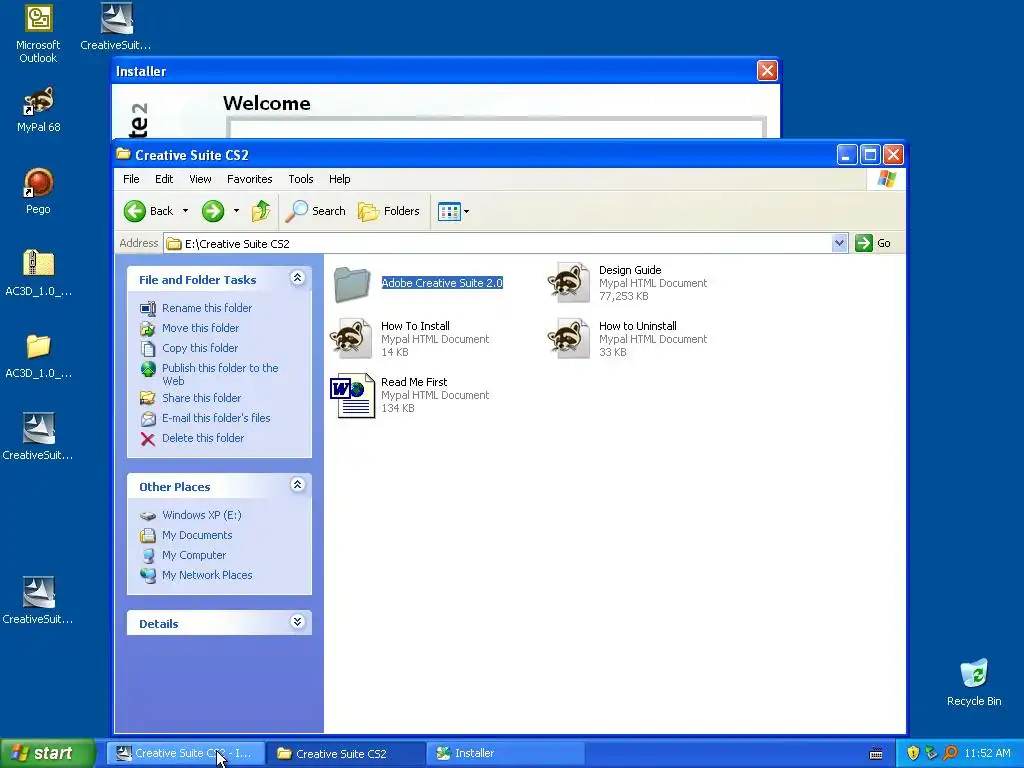Image resolution: width=1024 pixels, height=768 pixels.
Task: Go to My Documents
Action: 197,535
